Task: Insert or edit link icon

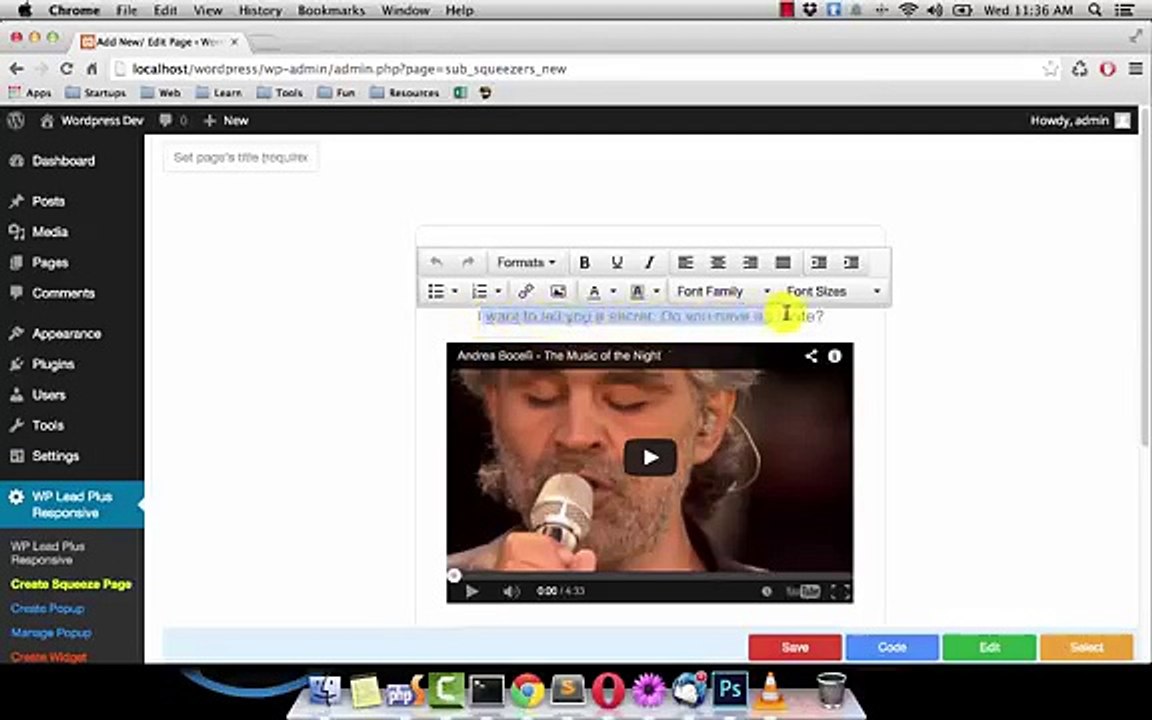Action: pyautogui.click(x=525, y=292)
